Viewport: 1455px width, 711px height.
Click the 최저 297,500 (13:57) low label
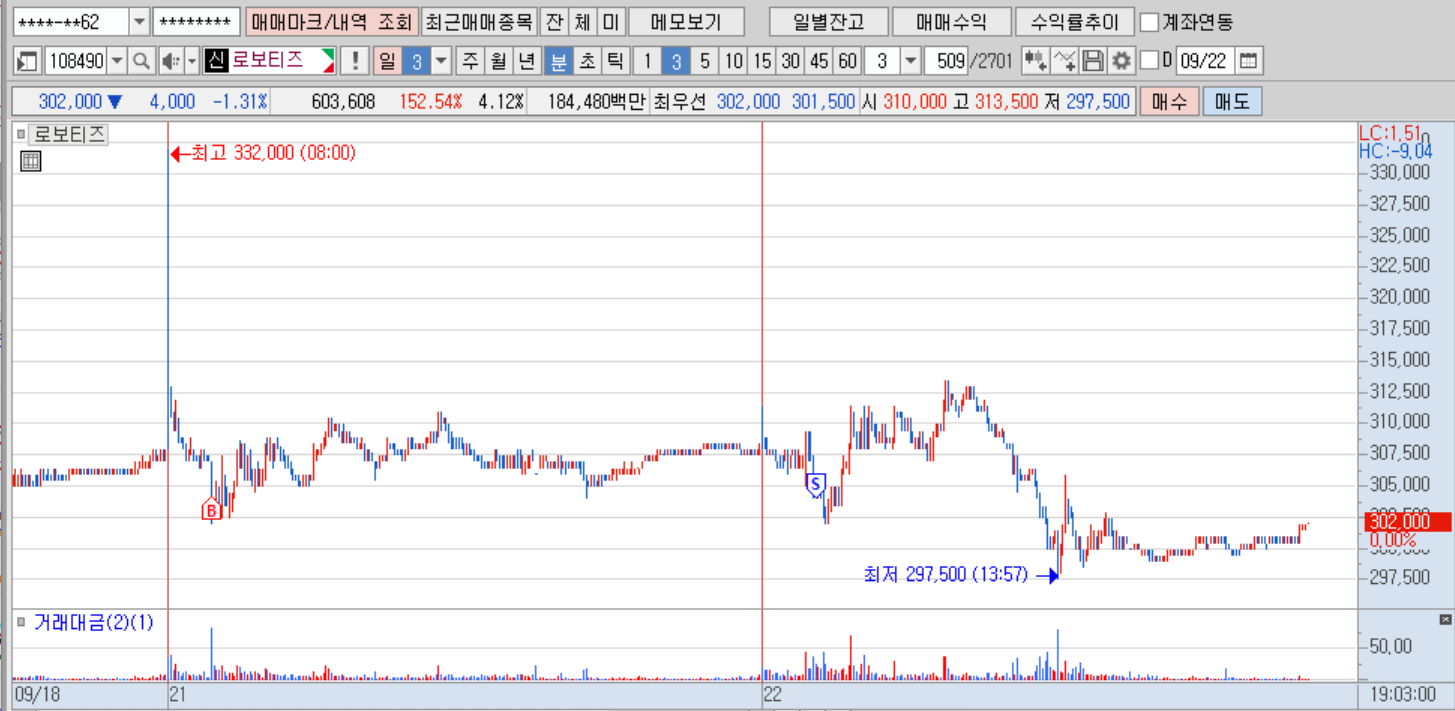pos(946,575)
